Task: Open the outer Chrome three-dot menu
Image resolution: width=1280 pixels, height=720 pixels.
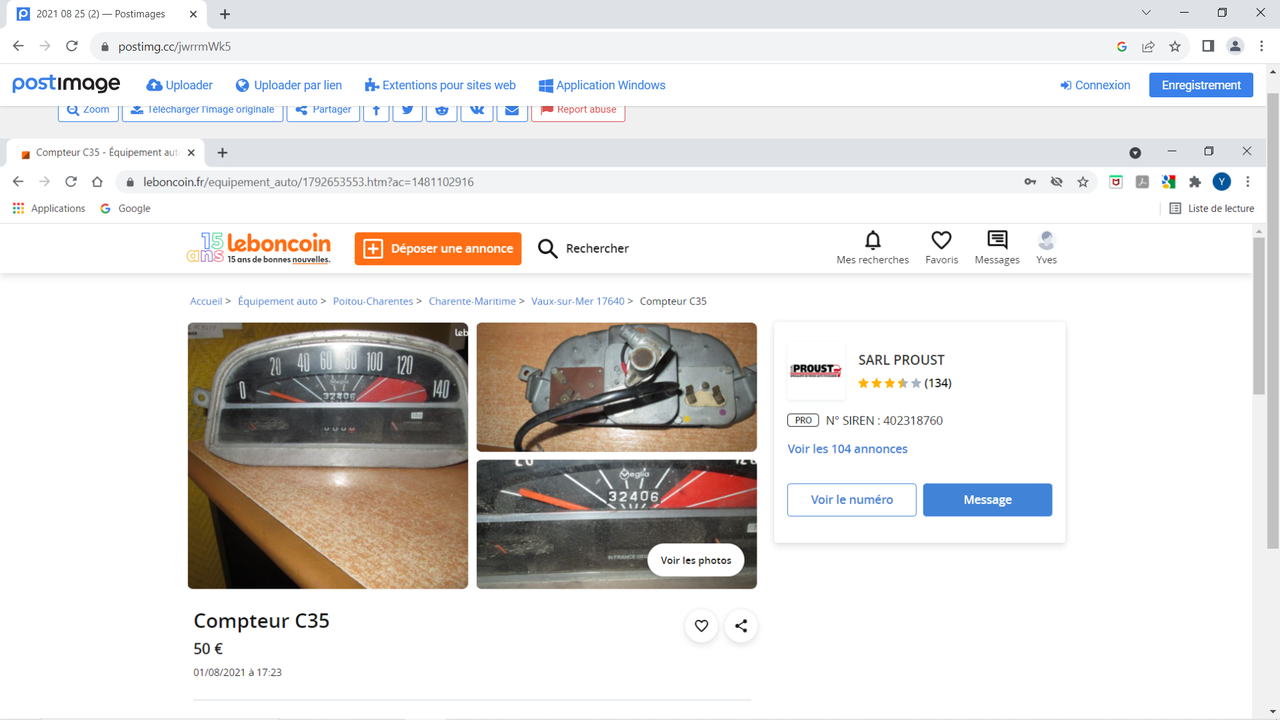Action: [x=1262, y=46]
